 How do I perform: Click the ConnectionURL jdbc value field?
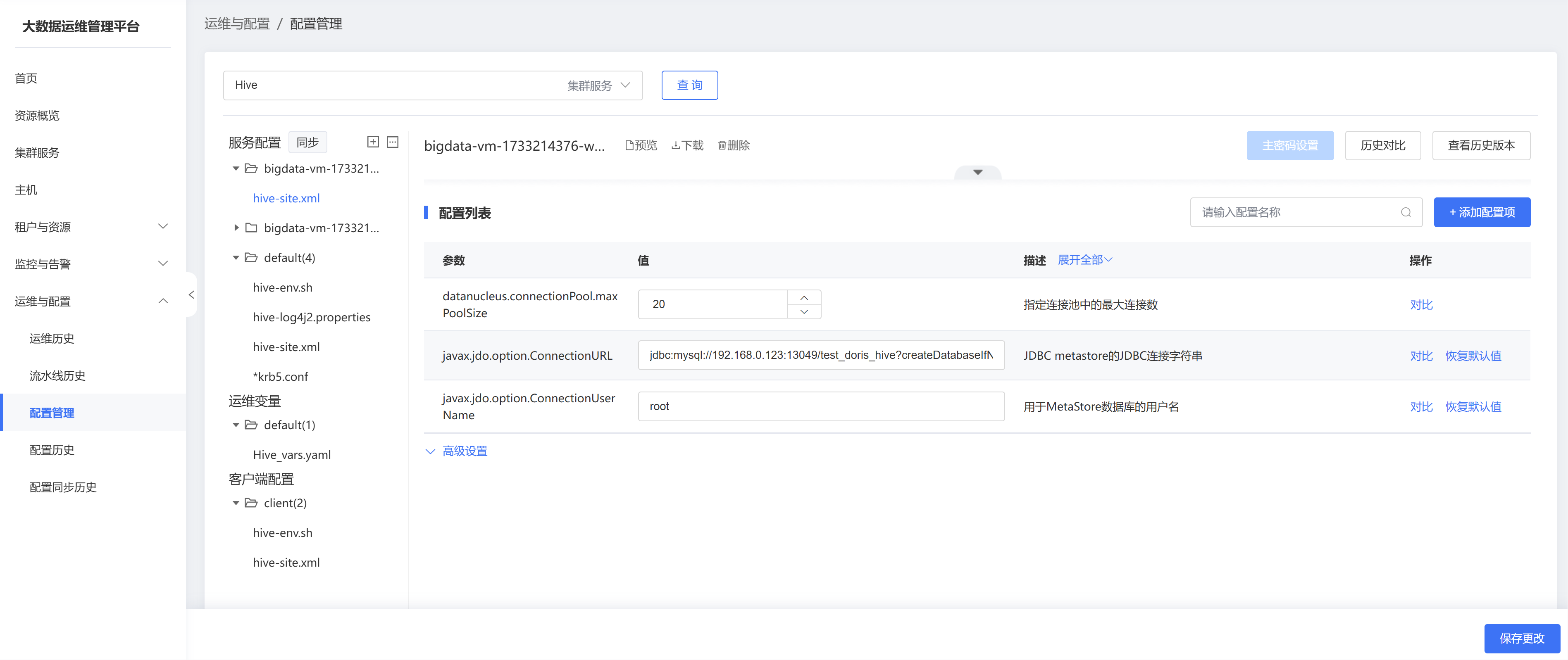[x=821, y=355]
